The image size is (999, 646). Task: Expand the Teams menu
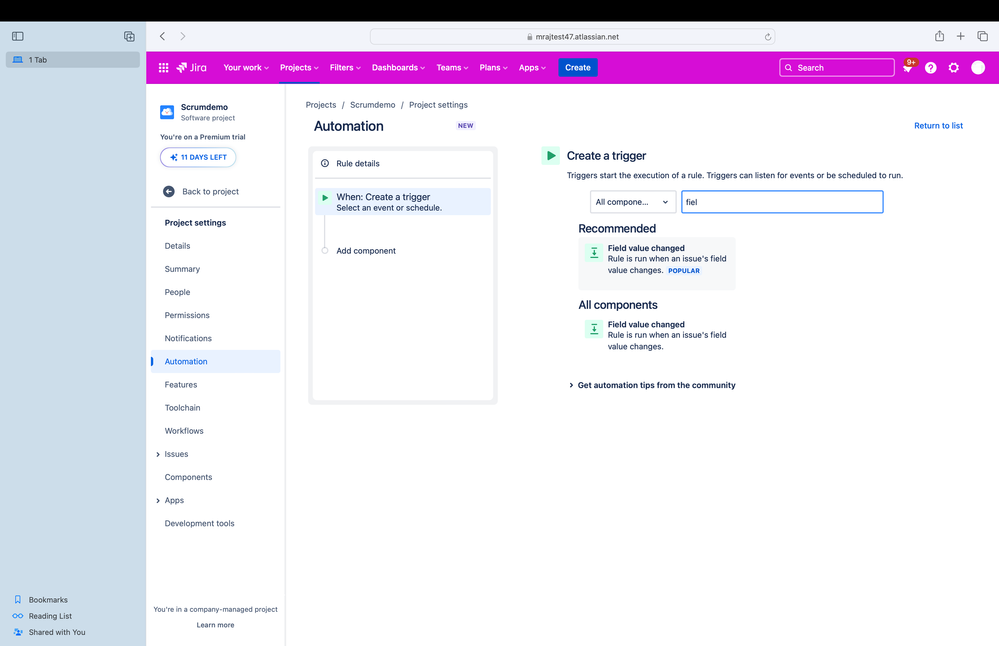(452, 68)
